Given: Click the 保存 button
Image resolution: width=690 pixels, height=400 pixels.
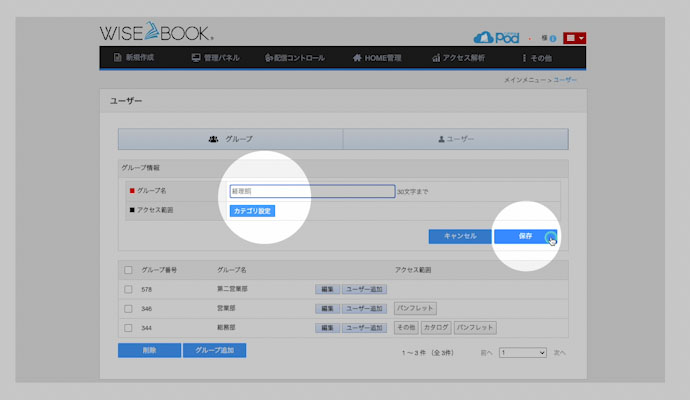Looking at the screenshot, I should 526,236.
